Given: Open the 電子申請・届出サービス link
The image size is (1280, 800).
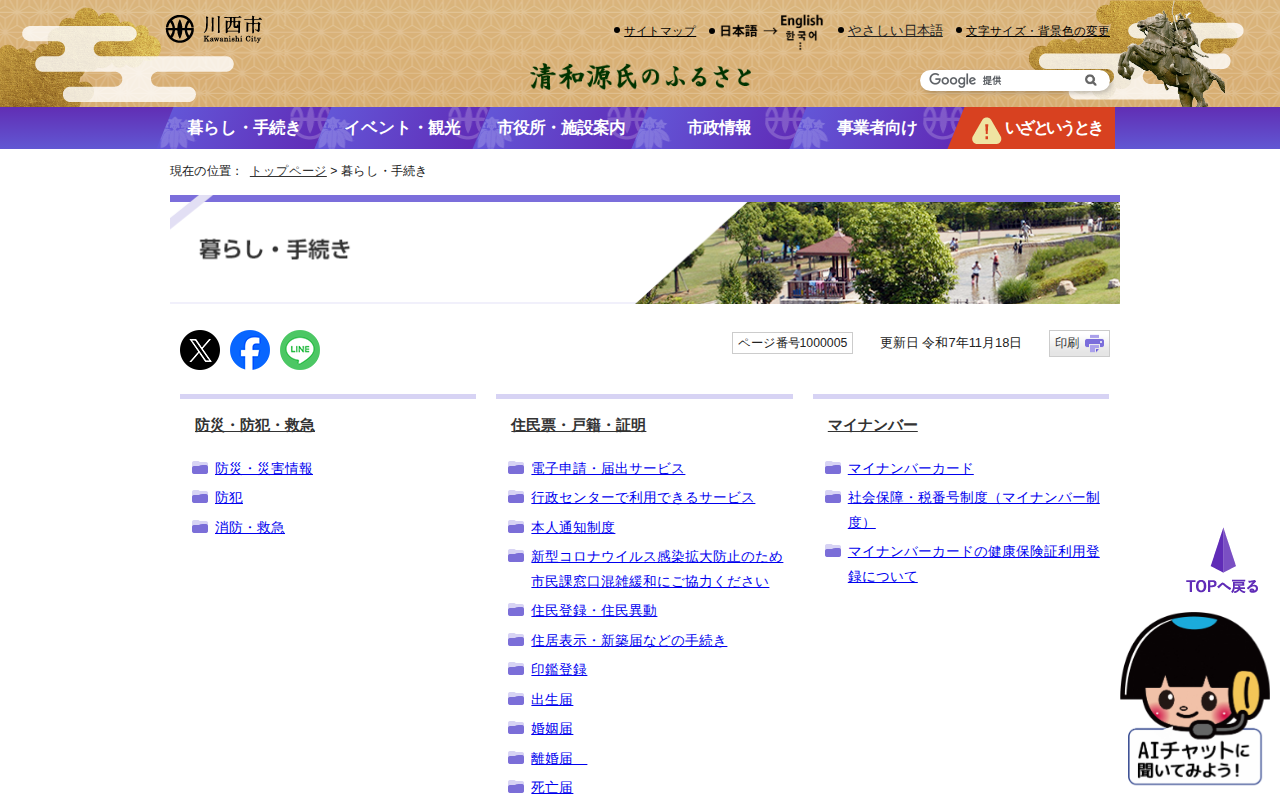Looking at the screenshot, I should click(x=607, y=468).
